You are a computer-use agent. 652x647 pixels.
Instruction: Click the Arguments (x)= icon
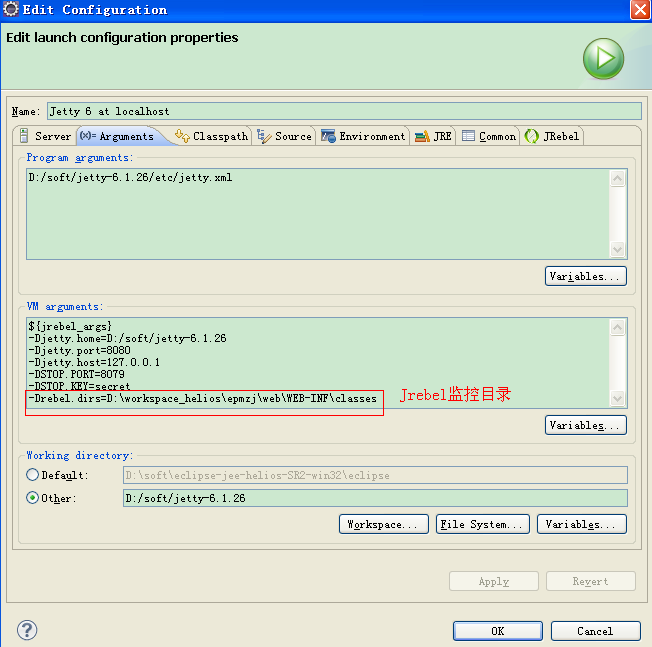88,136
